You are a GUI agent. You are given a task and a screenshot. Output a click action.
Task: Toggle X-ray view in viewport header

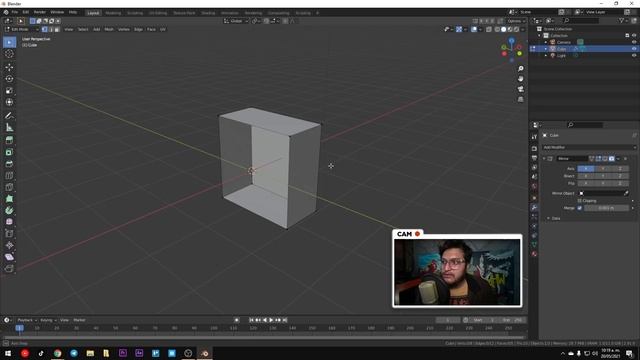pyautogui.click(x=489, y=29)
